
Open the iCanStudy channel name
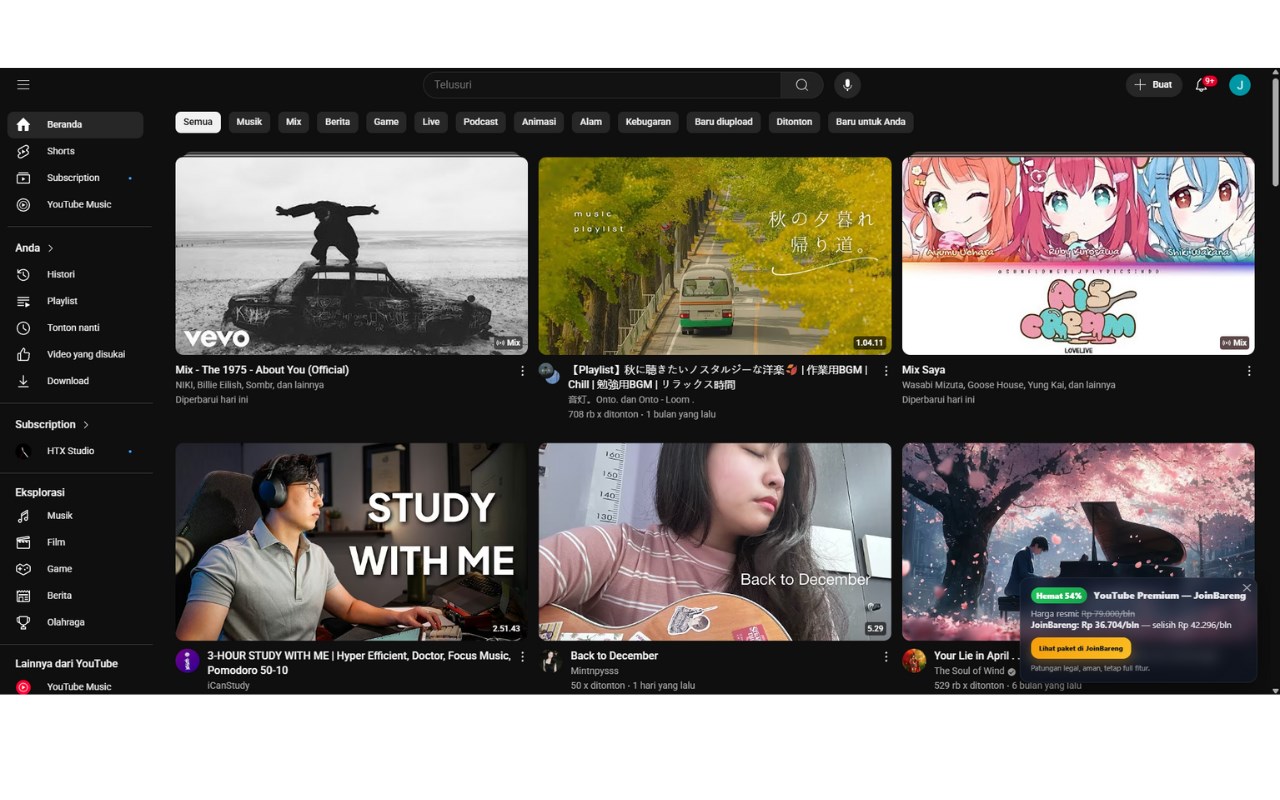(228, 686)
